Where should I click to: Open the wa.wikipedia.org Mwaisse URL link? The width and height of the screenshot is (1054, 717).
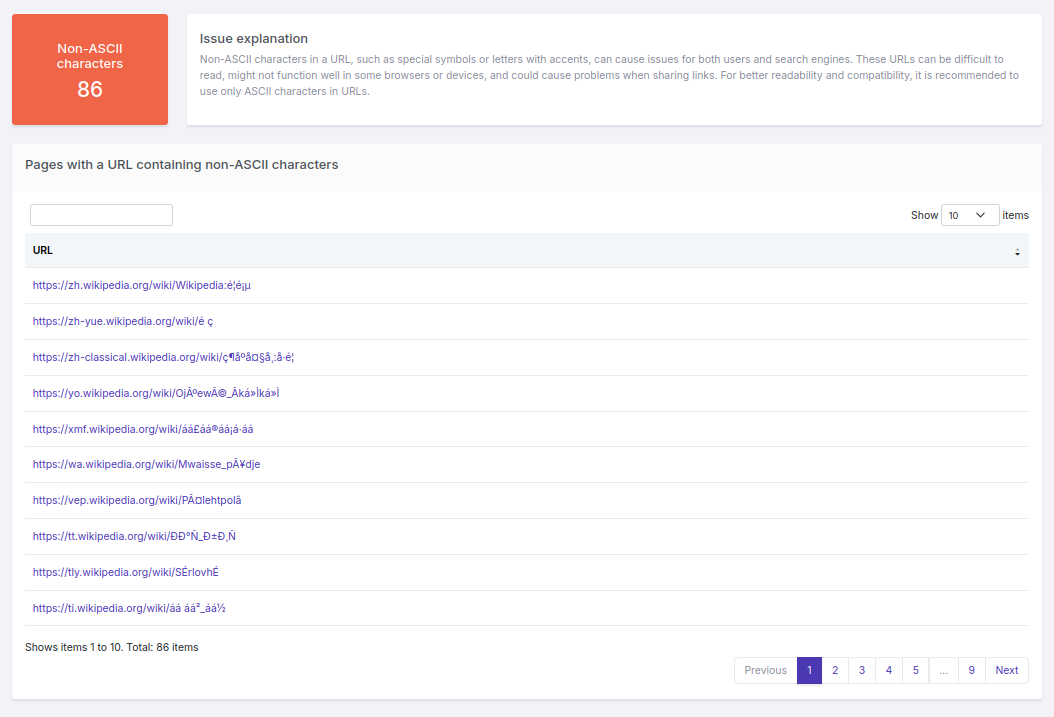[147, 464]
